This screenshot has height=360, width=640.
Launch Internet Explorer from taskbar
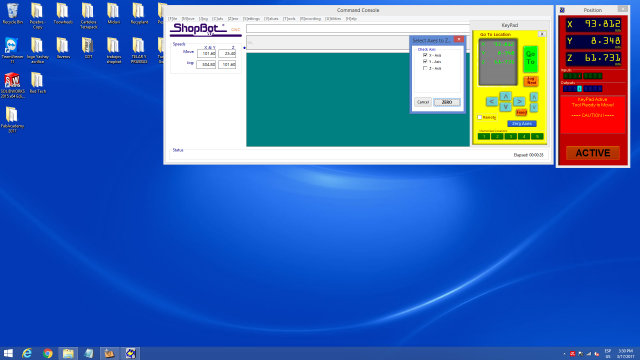click(27, 353)
